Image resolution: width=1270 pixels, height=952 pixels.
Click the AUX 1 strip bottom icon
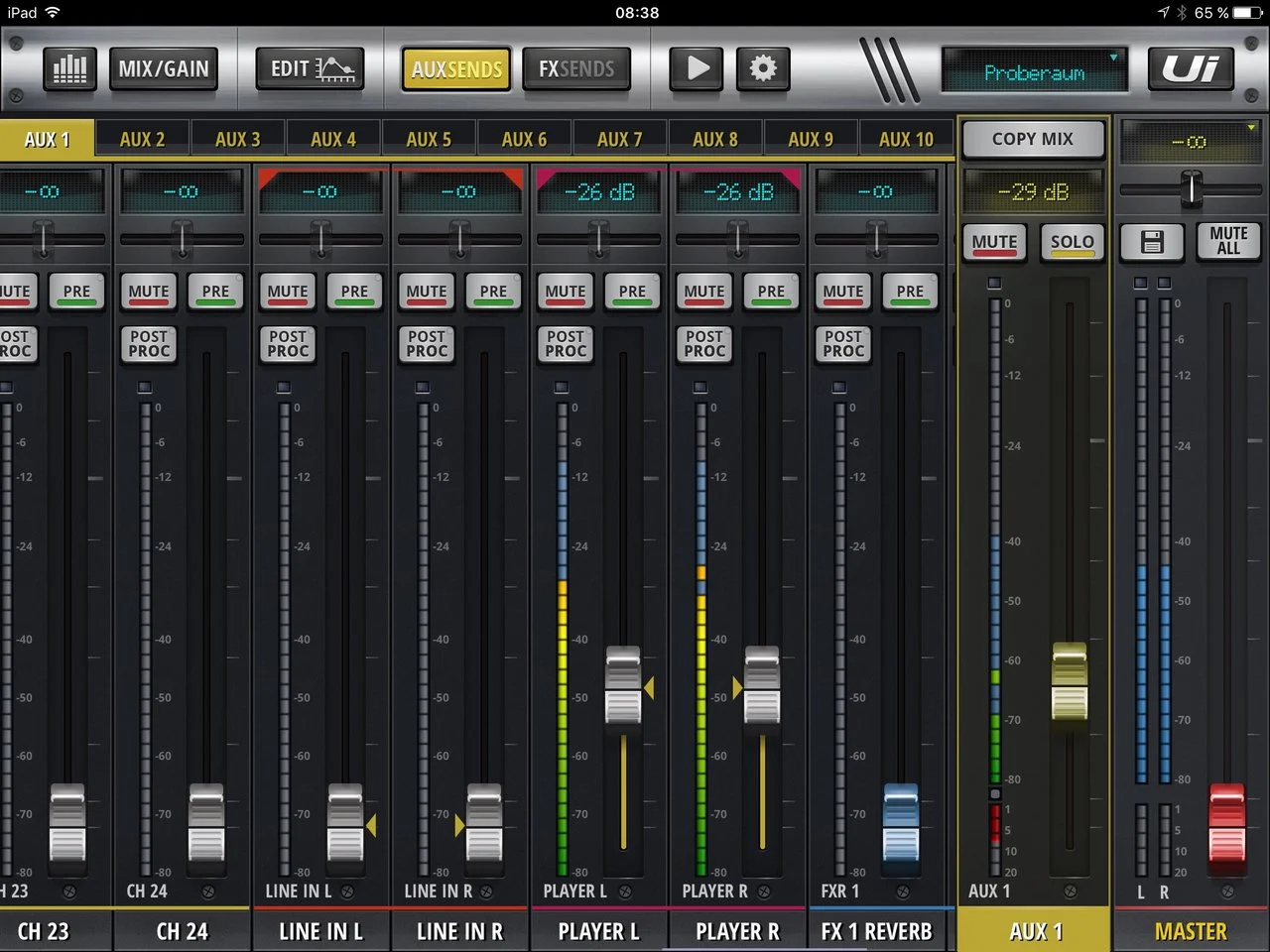point(1070,892)
